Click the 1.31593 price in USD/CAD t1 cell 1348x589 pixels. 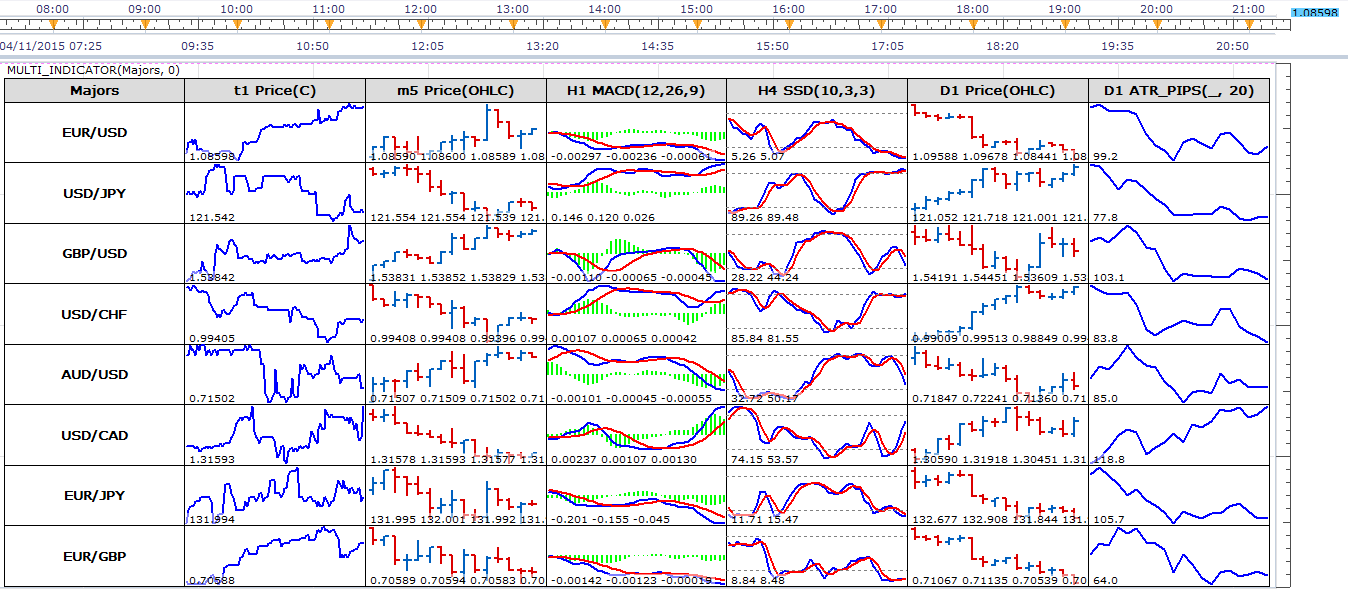pos(212,459)
